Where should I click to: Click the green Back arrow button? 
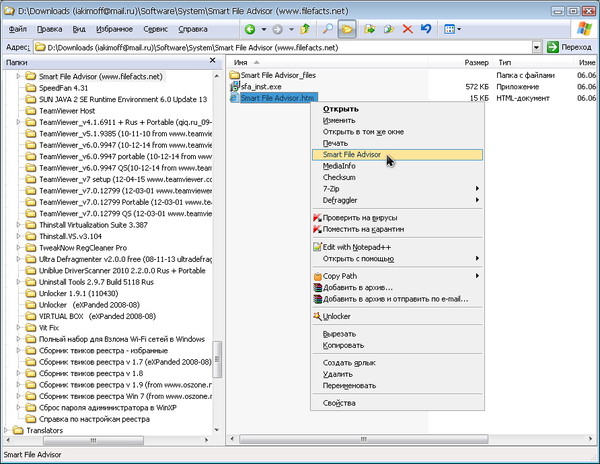250,29
